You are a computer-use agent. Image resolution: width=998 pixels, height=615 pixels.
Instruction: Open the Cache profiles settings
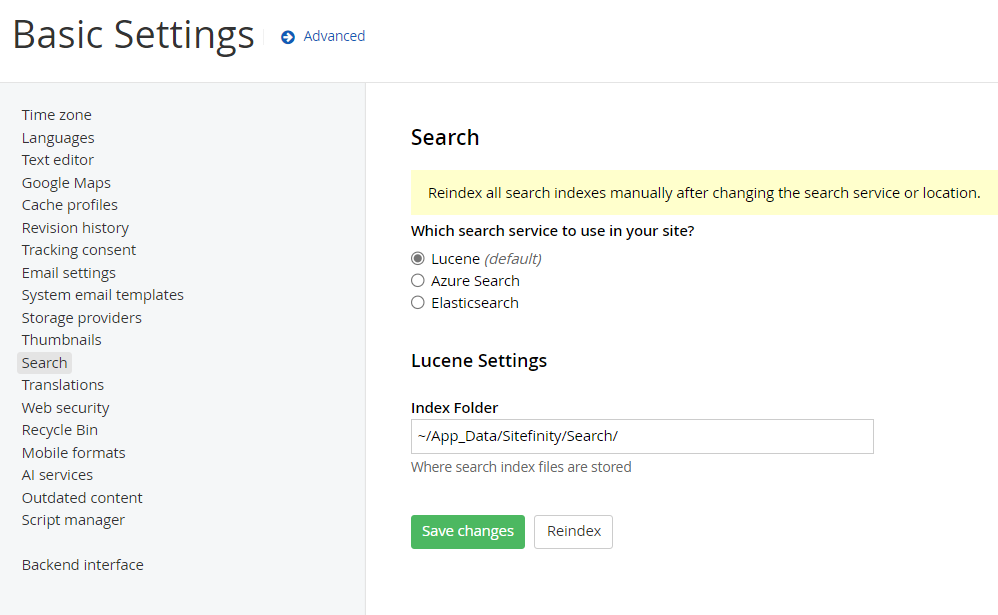point(69,204)
